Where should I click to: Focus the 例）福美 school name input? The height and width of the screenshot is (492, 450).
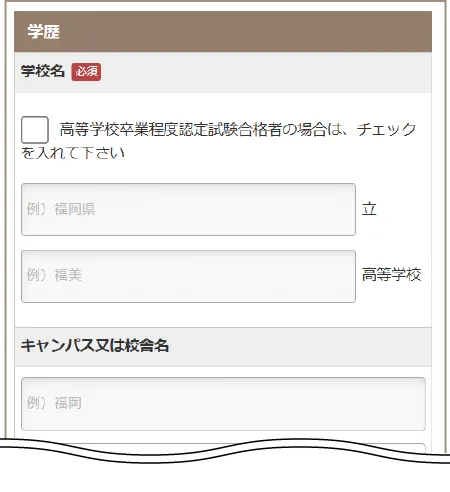click(x=188, y=276)
